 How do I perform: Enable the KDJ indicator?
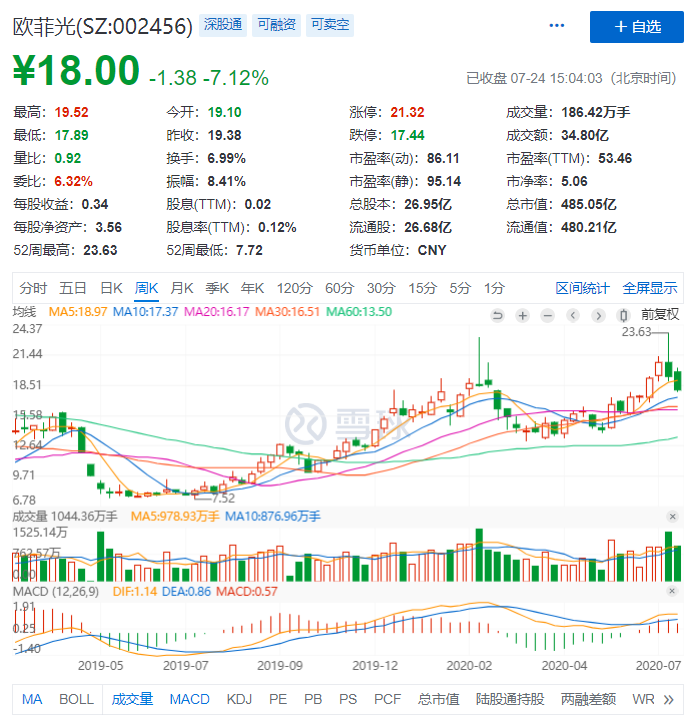point(239,699)
